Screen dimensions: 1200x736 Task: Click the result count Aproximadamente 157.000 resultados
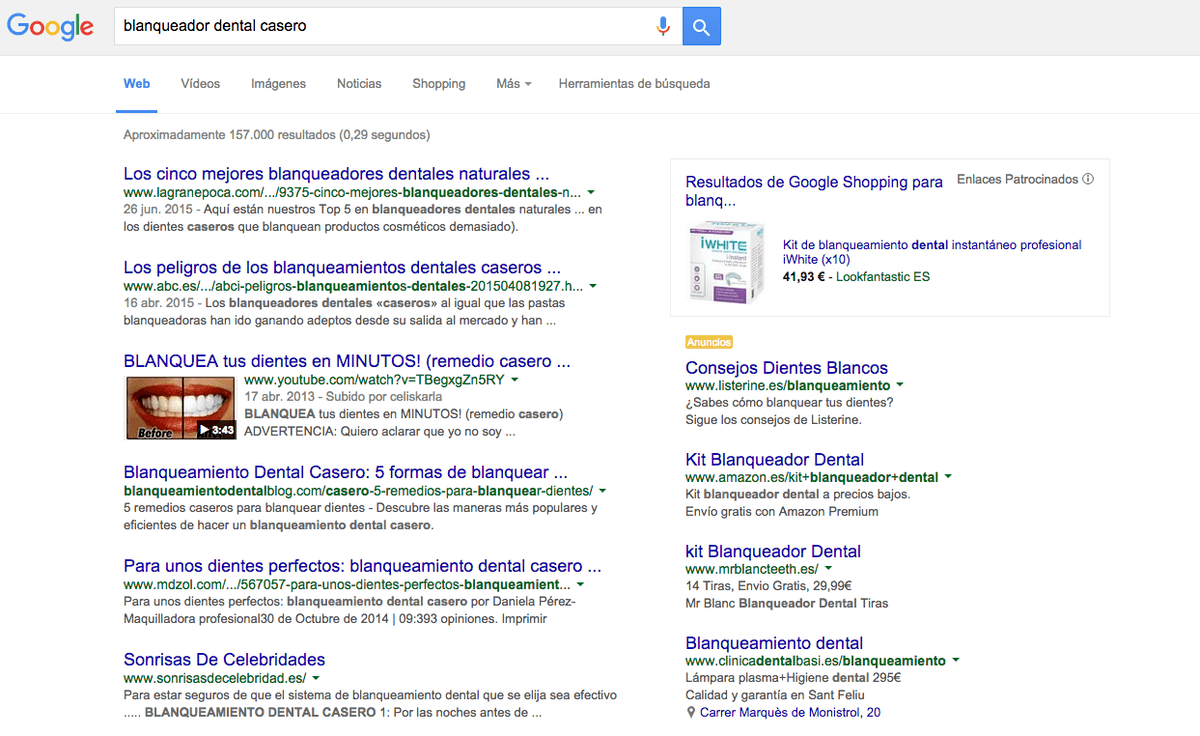coord(277,134)
